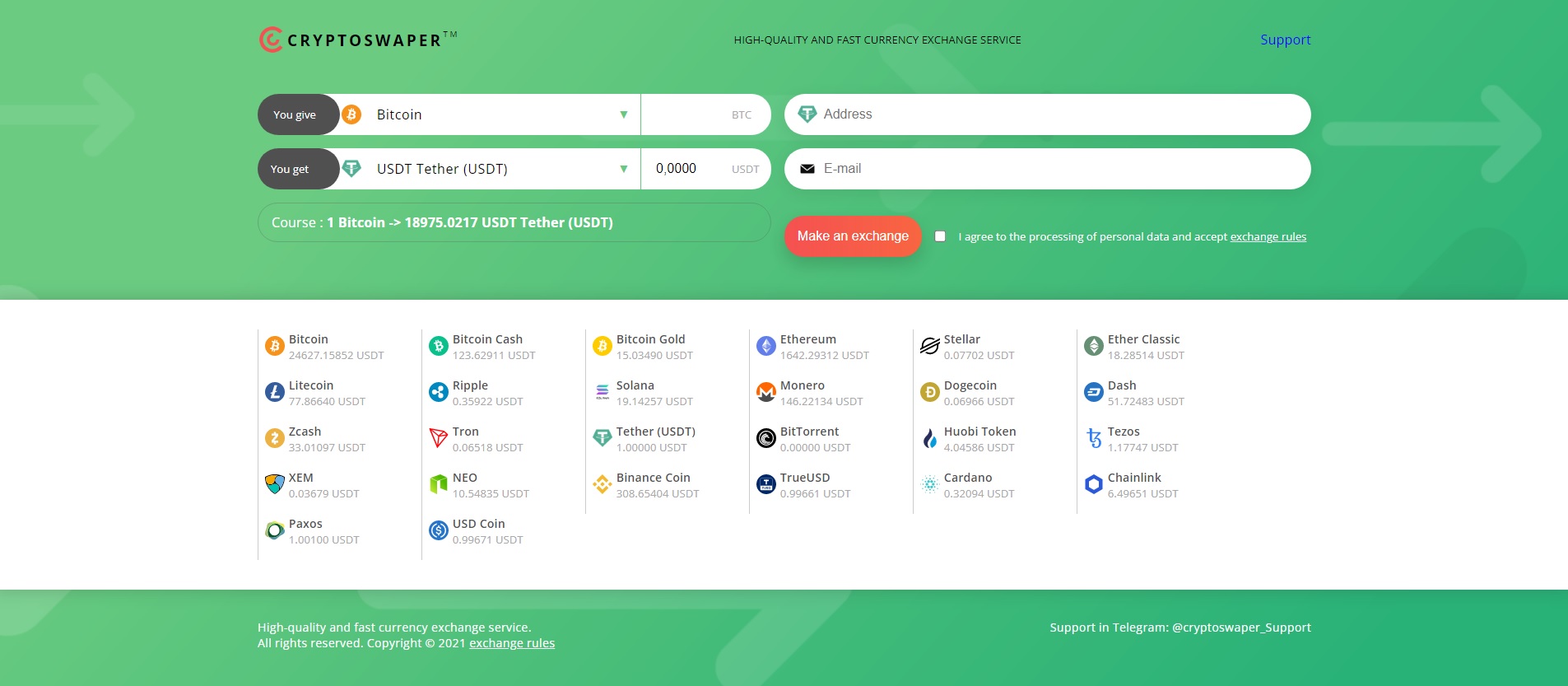This screenshot has width=1568, height=686.
Task: Open the You get USDT Tether dropdown
Action: tap(490, 169)
